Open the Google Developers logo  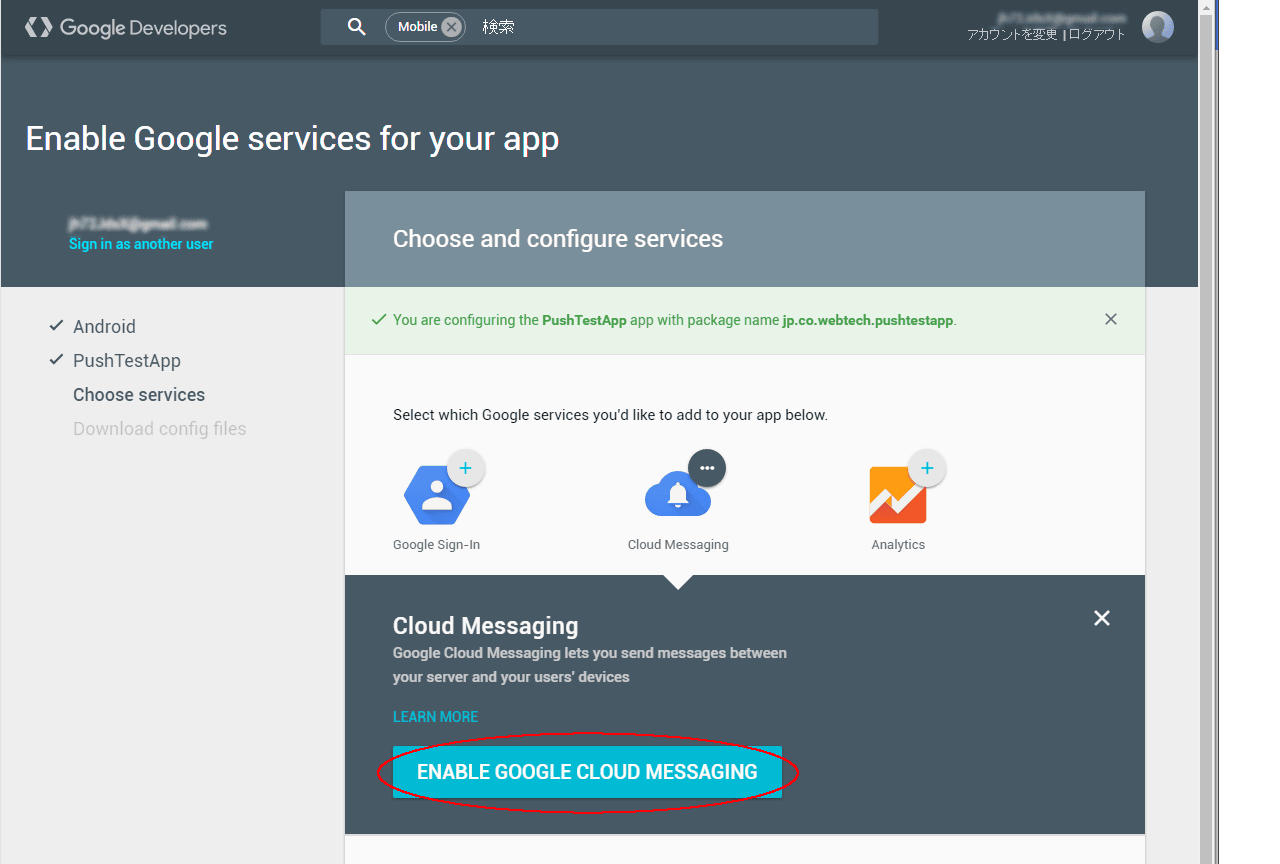point(126,28)
